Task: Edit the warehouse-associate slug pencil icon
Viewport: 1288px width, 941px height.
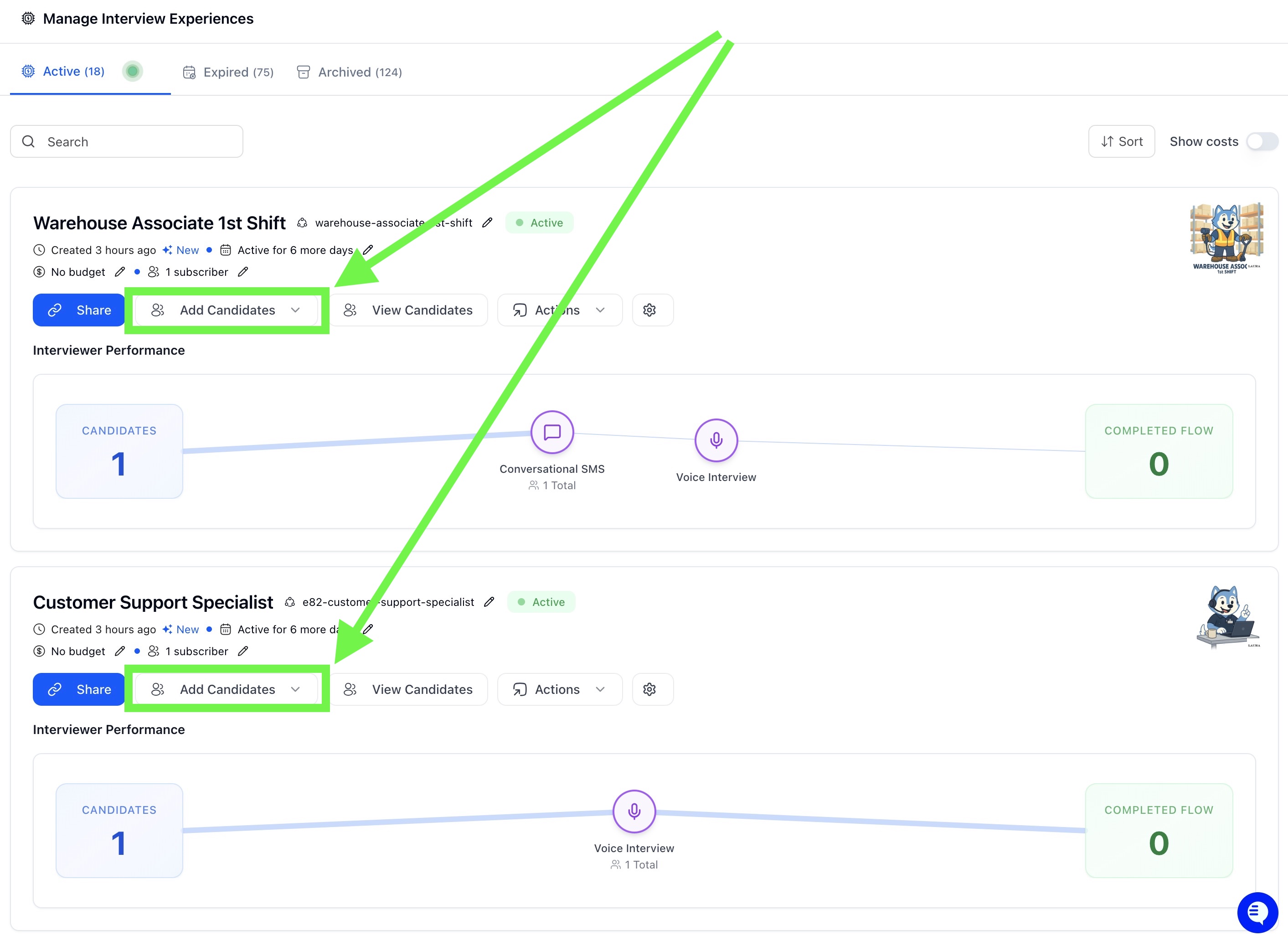Action: point(487,223)
